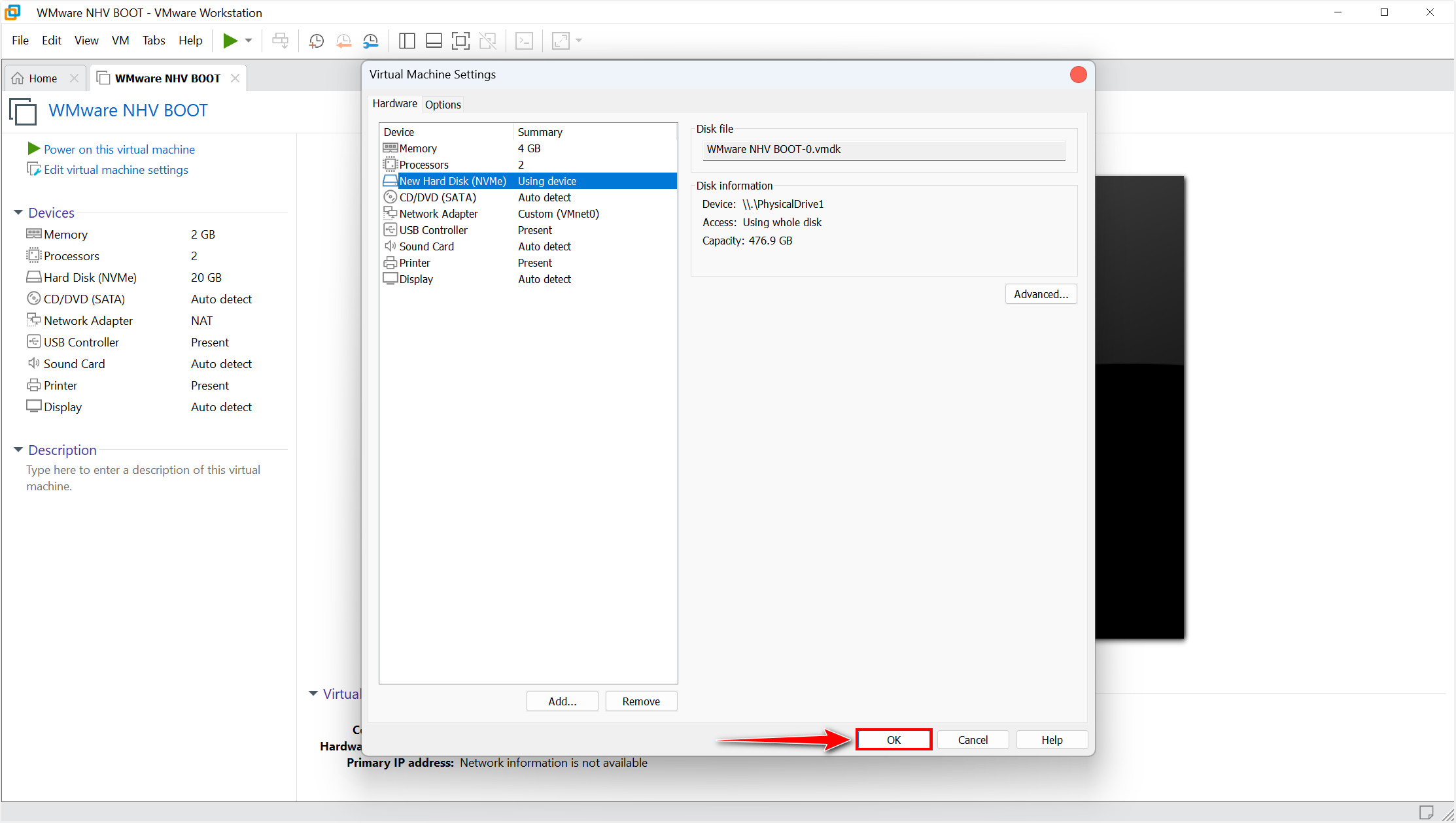Click Power on this virtual machine link

[x=119, y=150]
